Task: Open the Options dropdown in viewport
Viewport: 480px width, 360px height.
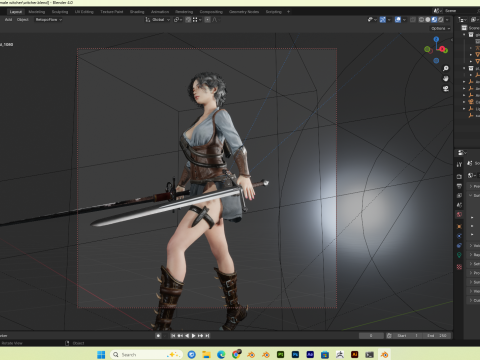Action: pos(441,28)
